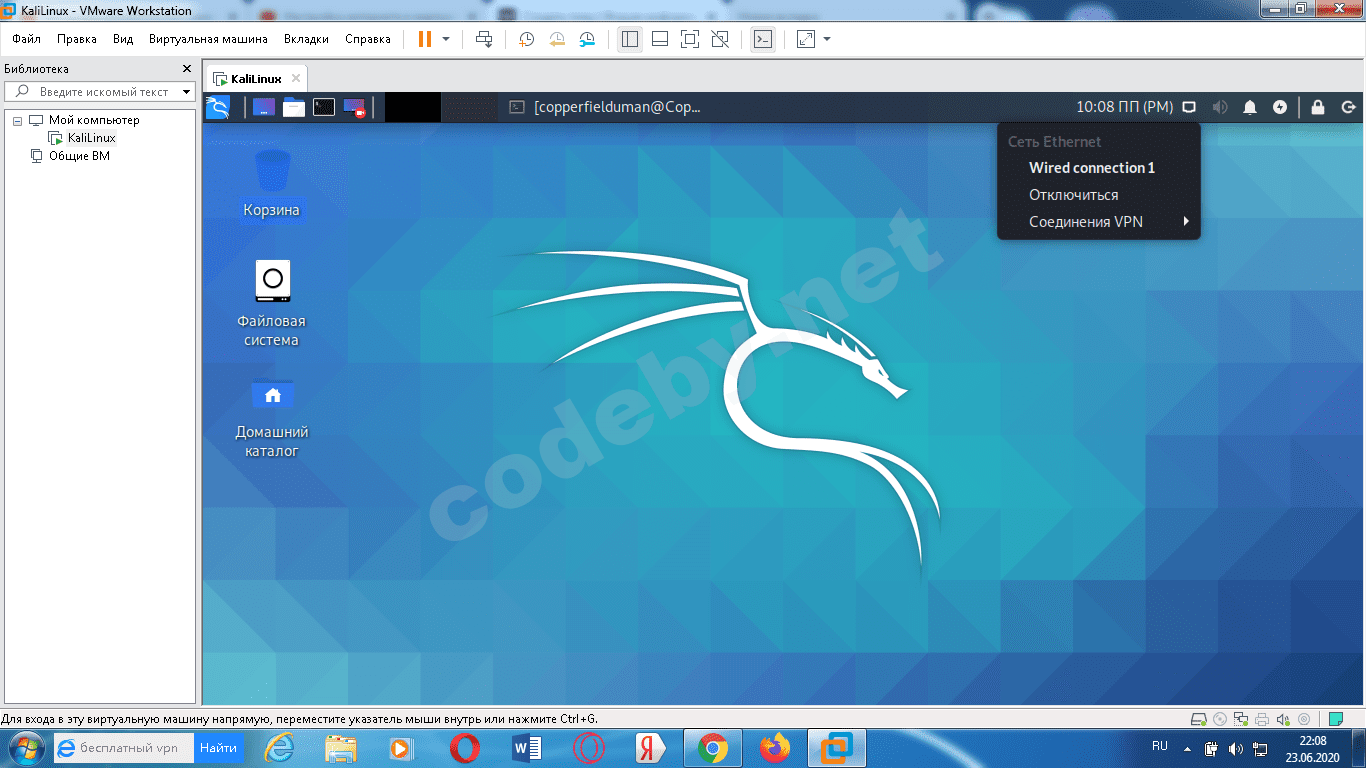
Task: Open the Kali applications menu dragon icon
Action: (218, 107)
